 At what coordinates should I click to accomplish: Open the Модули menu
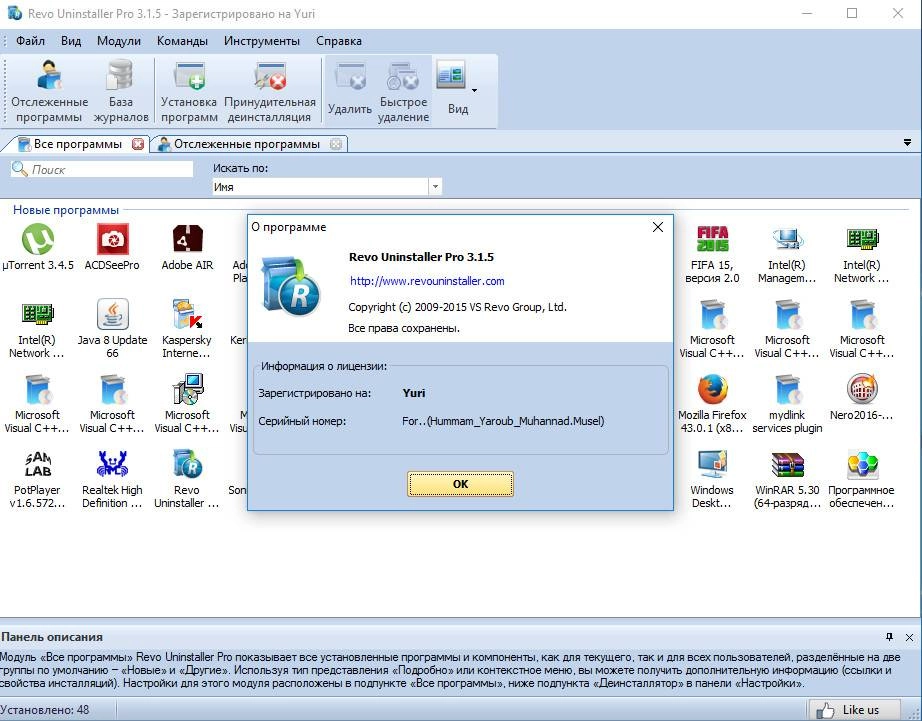click(119, 41)
